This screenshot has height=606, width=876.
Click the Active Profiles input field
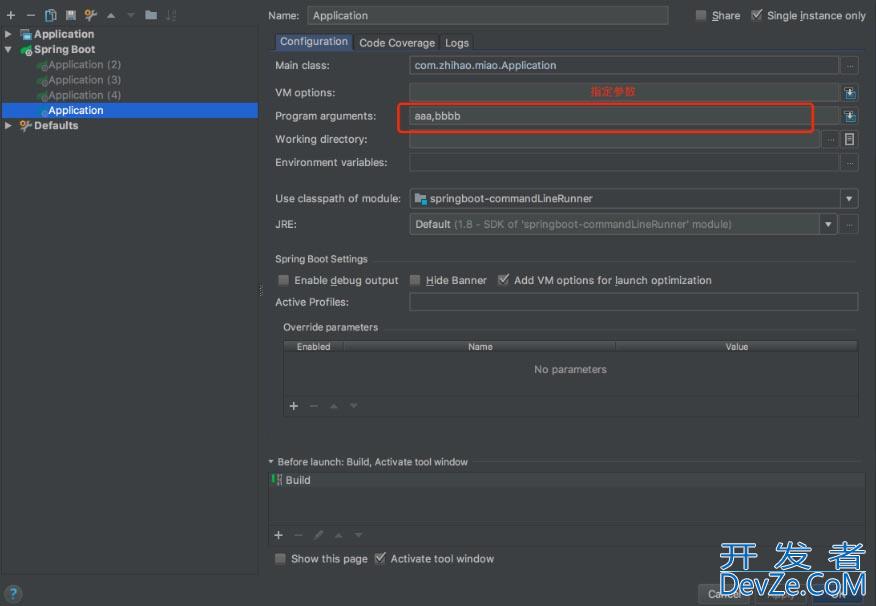click(634, 302)
